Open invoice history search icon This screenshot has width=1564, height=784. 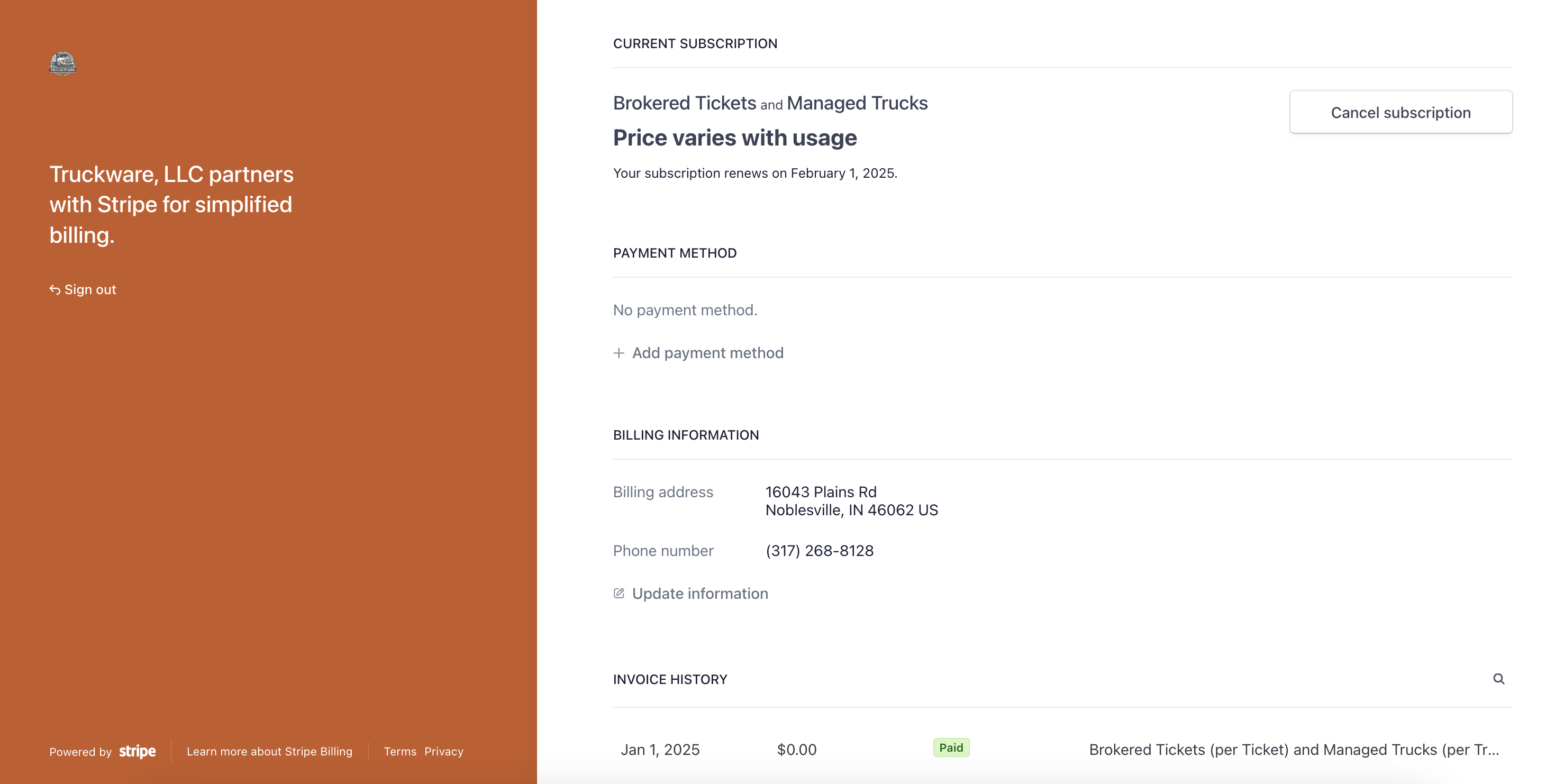(x=1498, y=679)
